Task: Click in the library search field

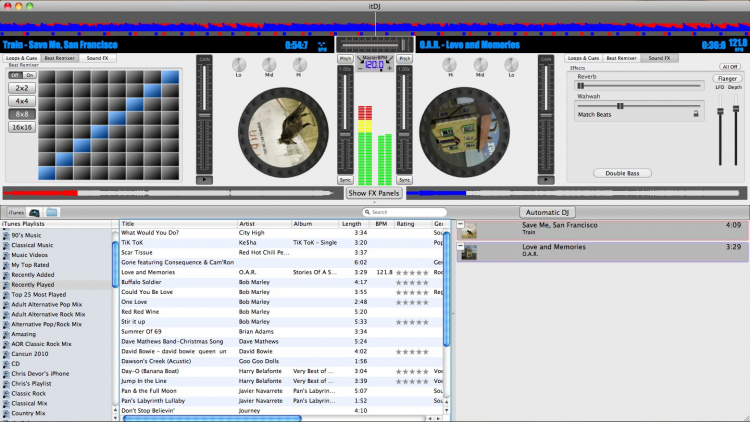Action: click(405, 212)
